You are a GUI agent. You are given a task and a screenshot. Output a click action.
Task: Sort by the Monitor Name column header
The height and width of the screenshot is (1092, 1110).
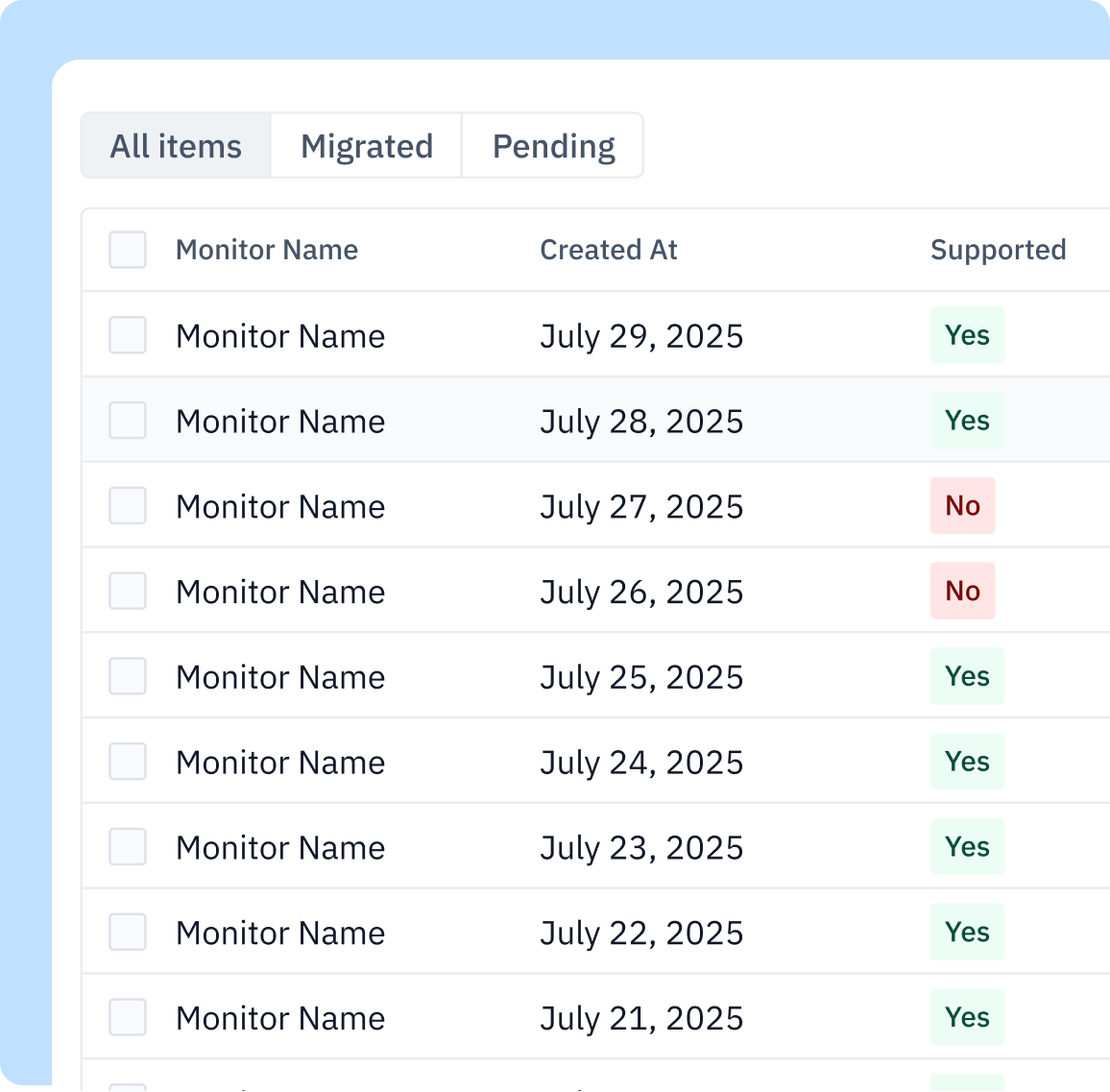tap(267, 250)
